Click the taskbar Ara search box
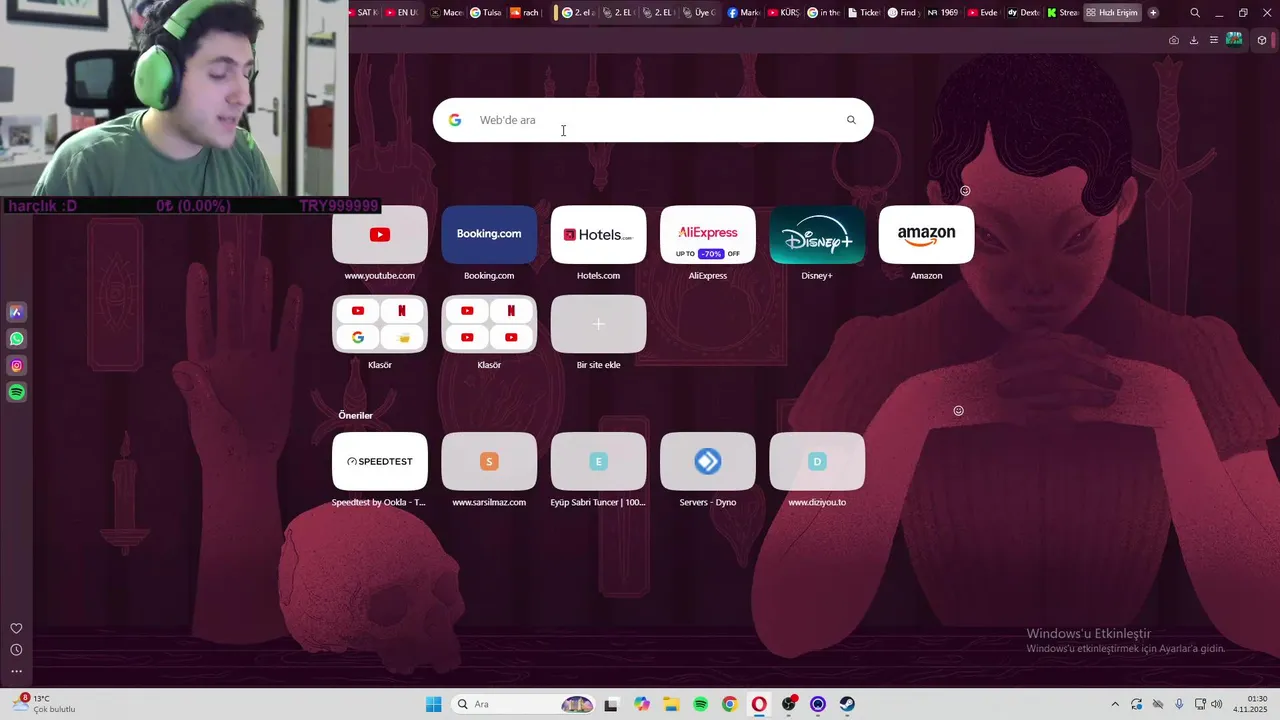The width and height of the screenshot is (1280, 720). point(523,704)
